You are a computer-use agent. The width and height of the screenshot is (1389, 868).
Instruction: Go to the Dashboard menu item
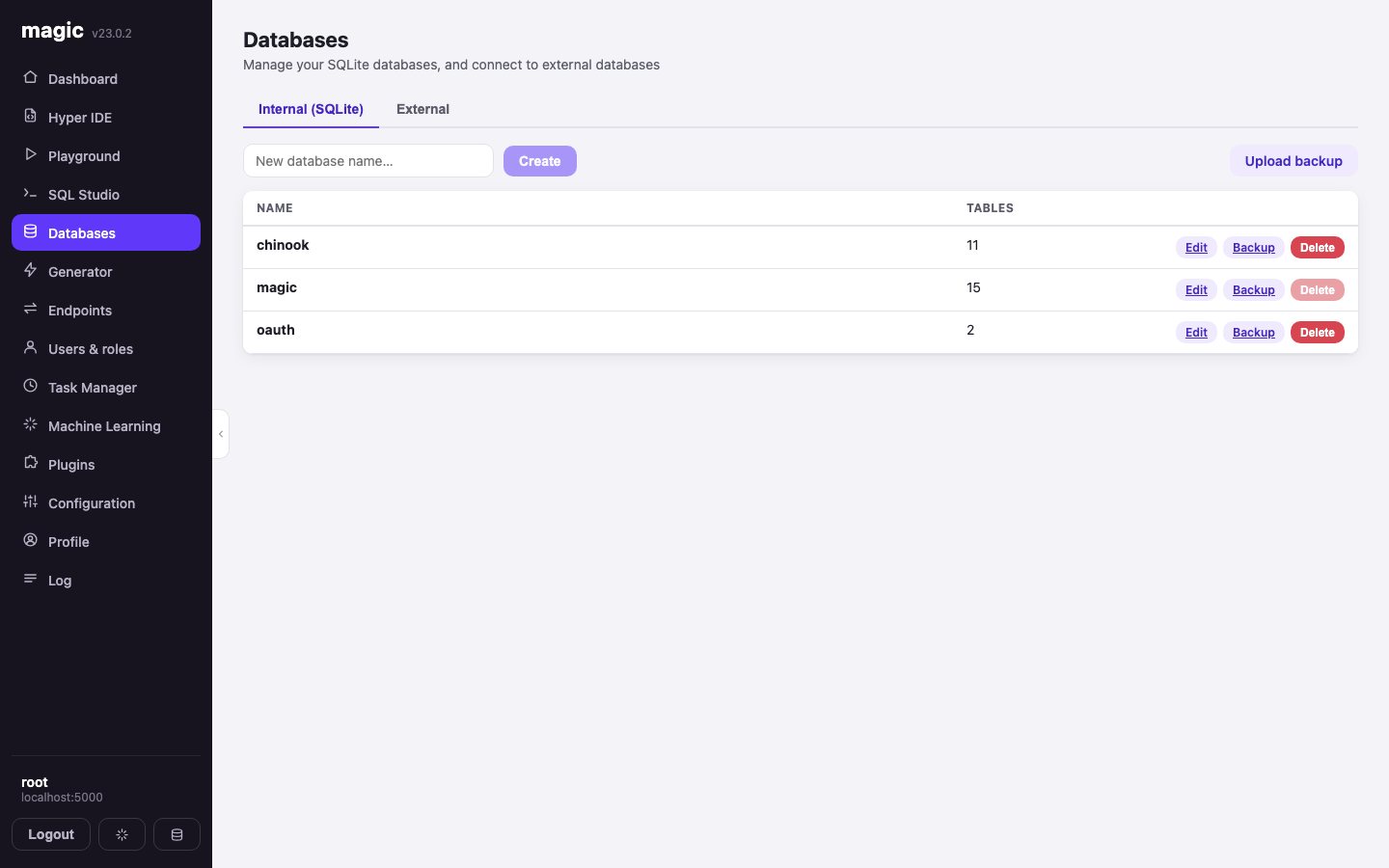tap(106, 78)
